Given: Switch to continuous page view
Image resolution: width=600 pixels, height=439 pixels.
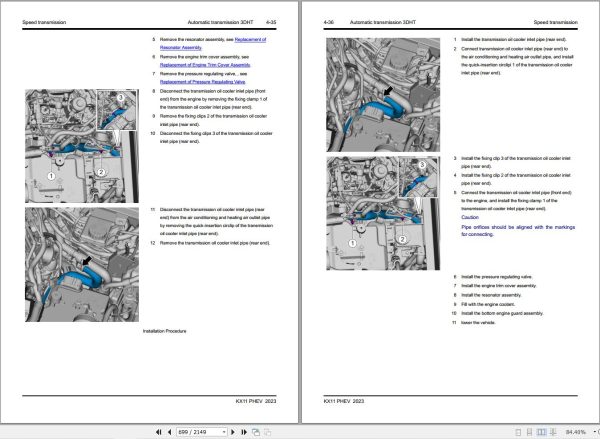Looking at the screenshot, I should point(529,432).
